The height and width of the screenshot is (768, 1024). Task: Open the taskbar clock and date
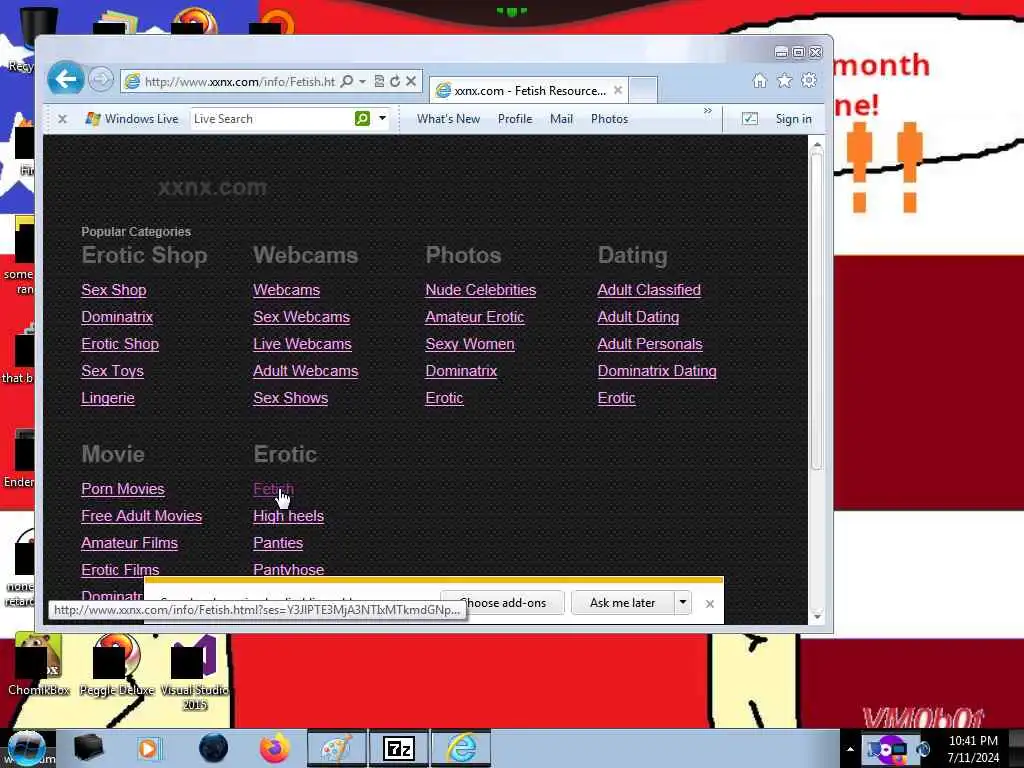[973, 749]
